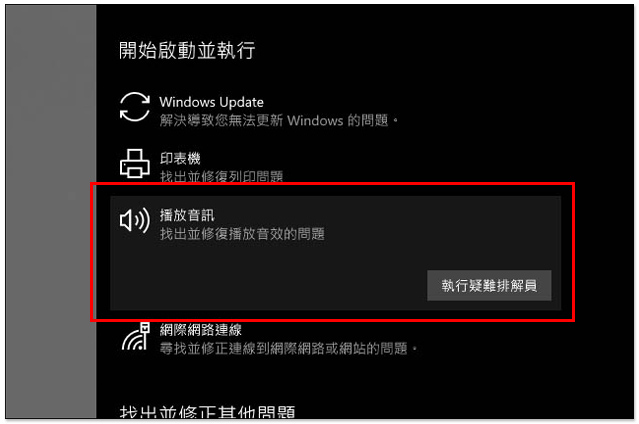
Task: Expand the 印表機 troubleshooter item
Action: click(180, 158)
